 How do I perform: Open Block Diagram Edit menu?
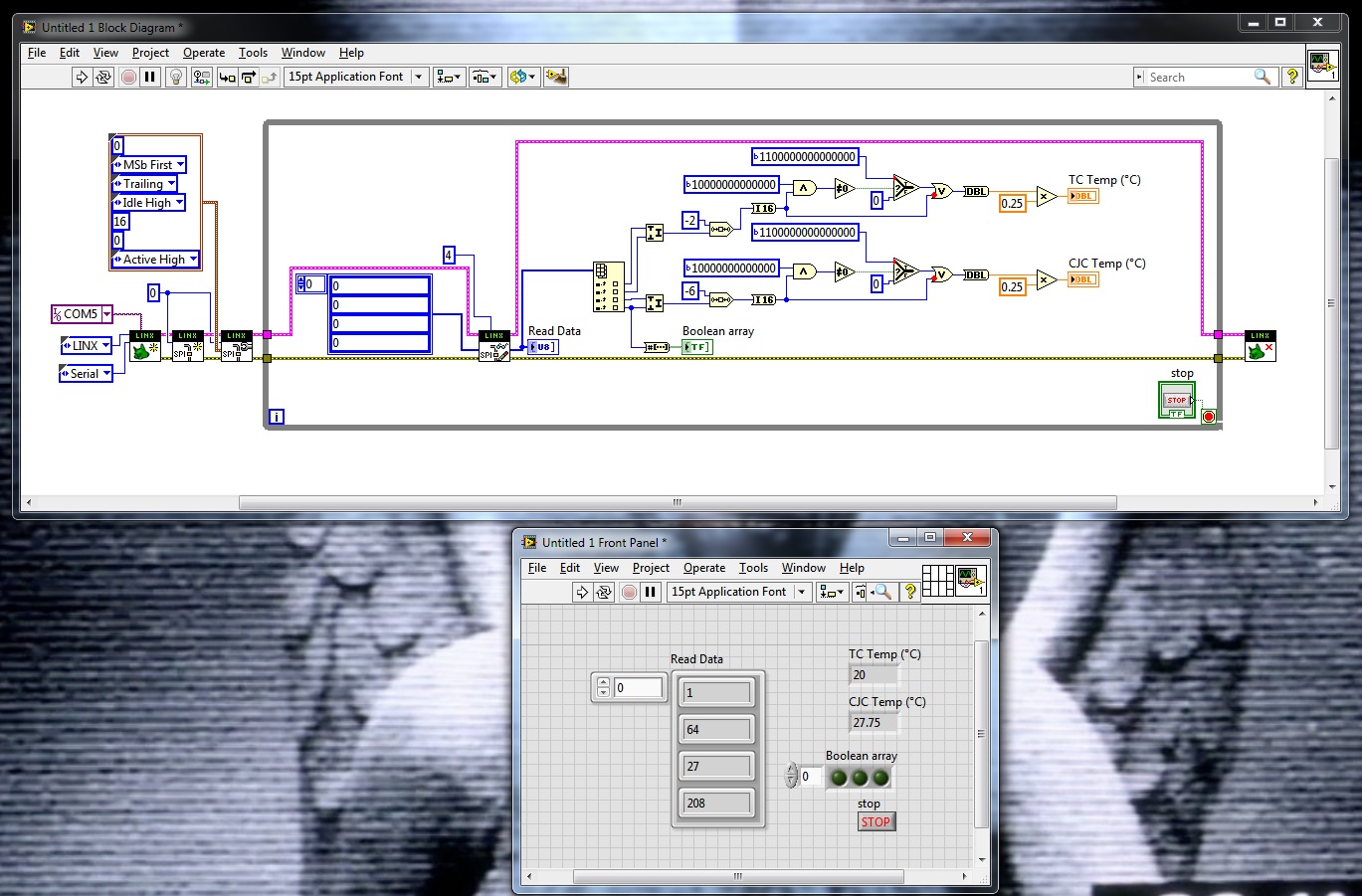(x=70, y=53)
